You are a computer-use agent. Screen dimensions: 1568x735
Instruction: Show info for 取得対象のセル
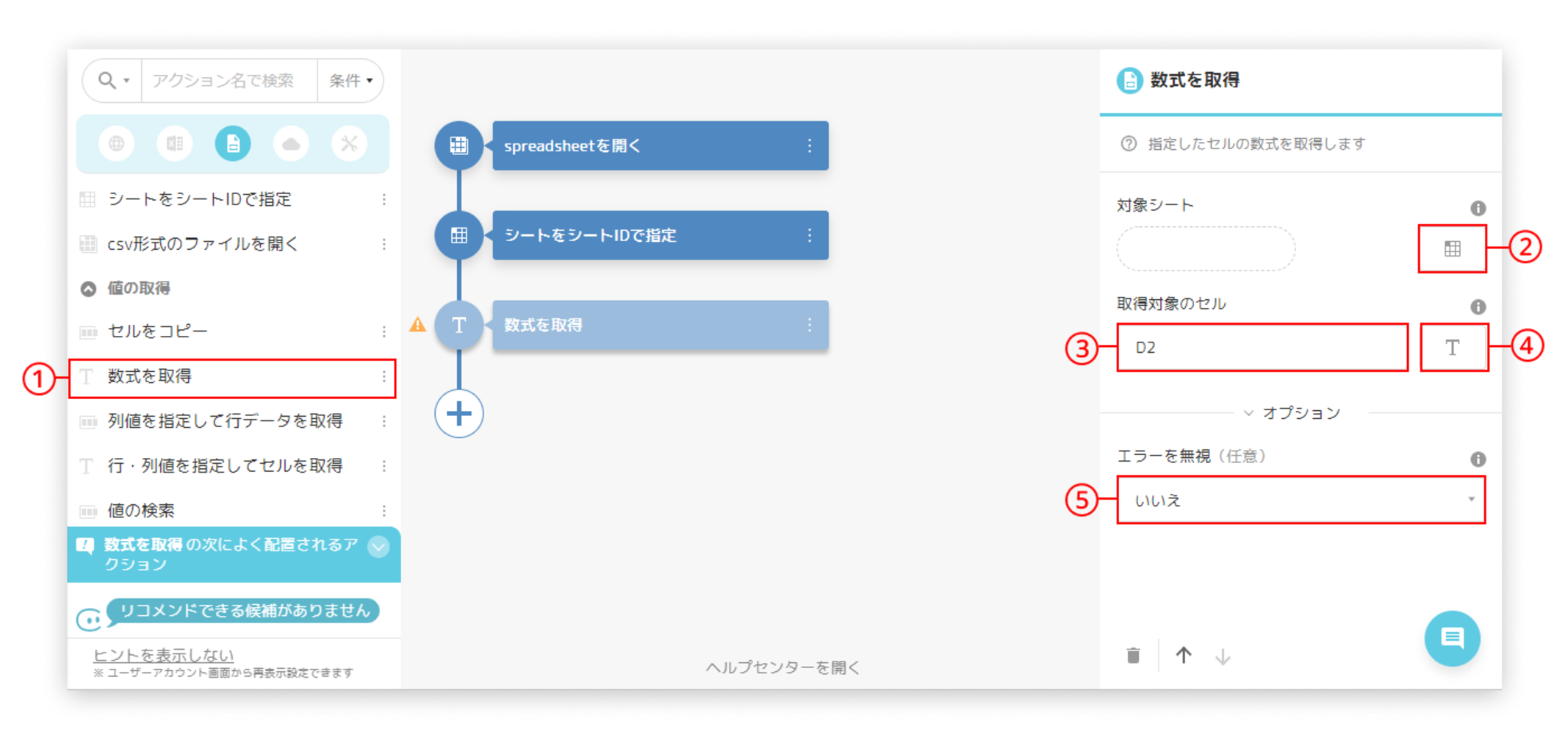pyautogui.click(x=1478, y=306)
